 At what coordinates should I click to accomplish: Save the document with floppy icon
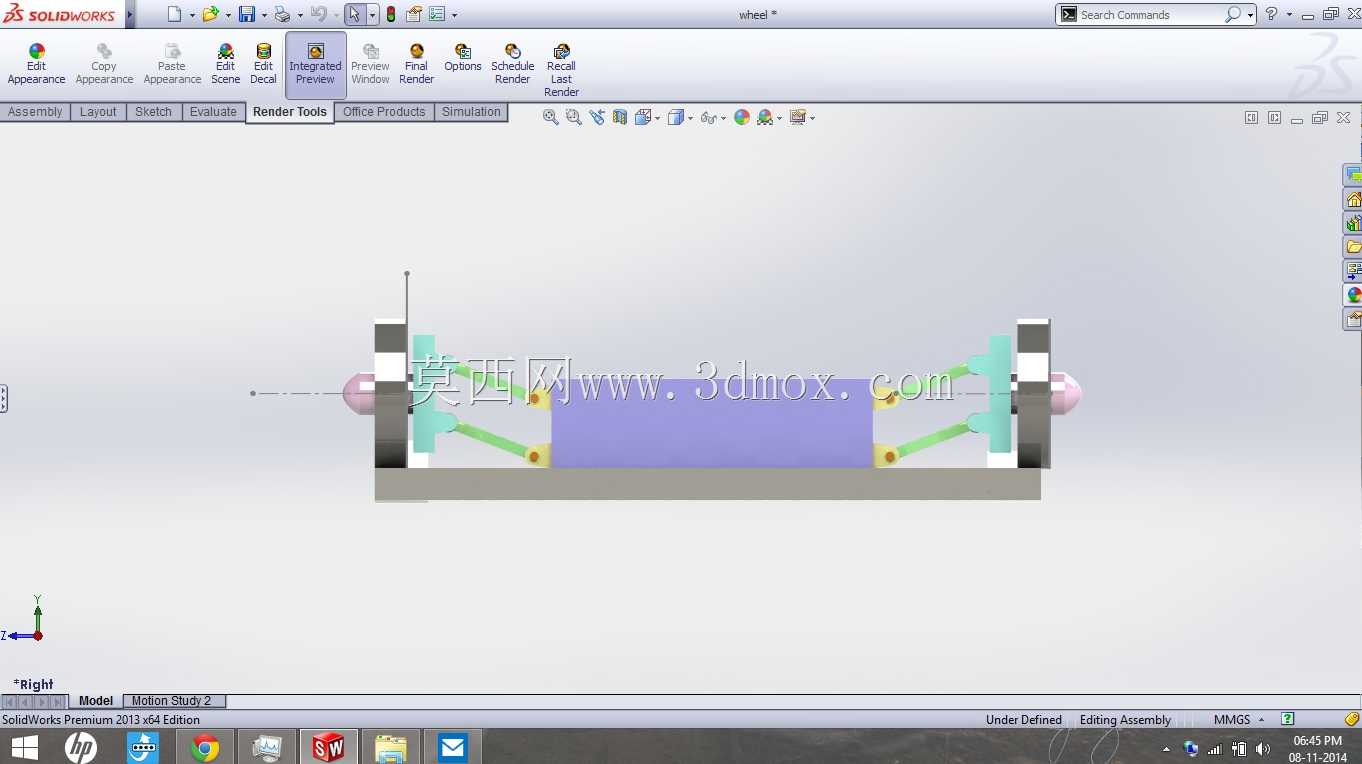click(x=246, y=14)
